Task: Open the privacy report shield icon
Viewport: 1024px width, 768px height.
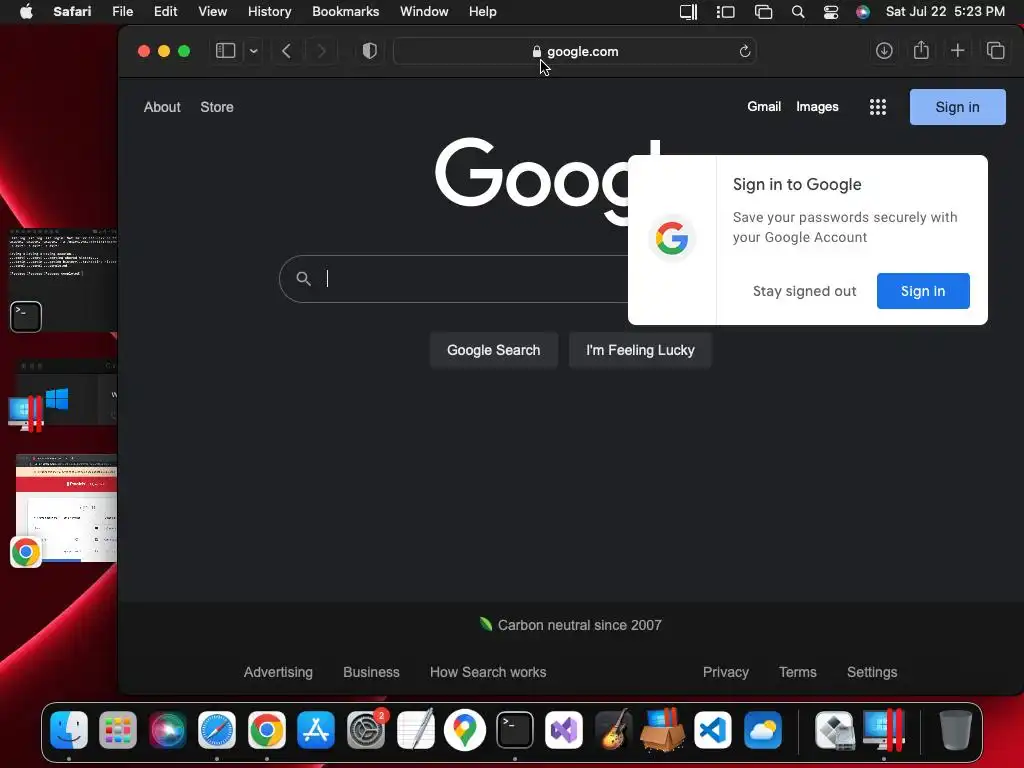Action: (370, 51)
